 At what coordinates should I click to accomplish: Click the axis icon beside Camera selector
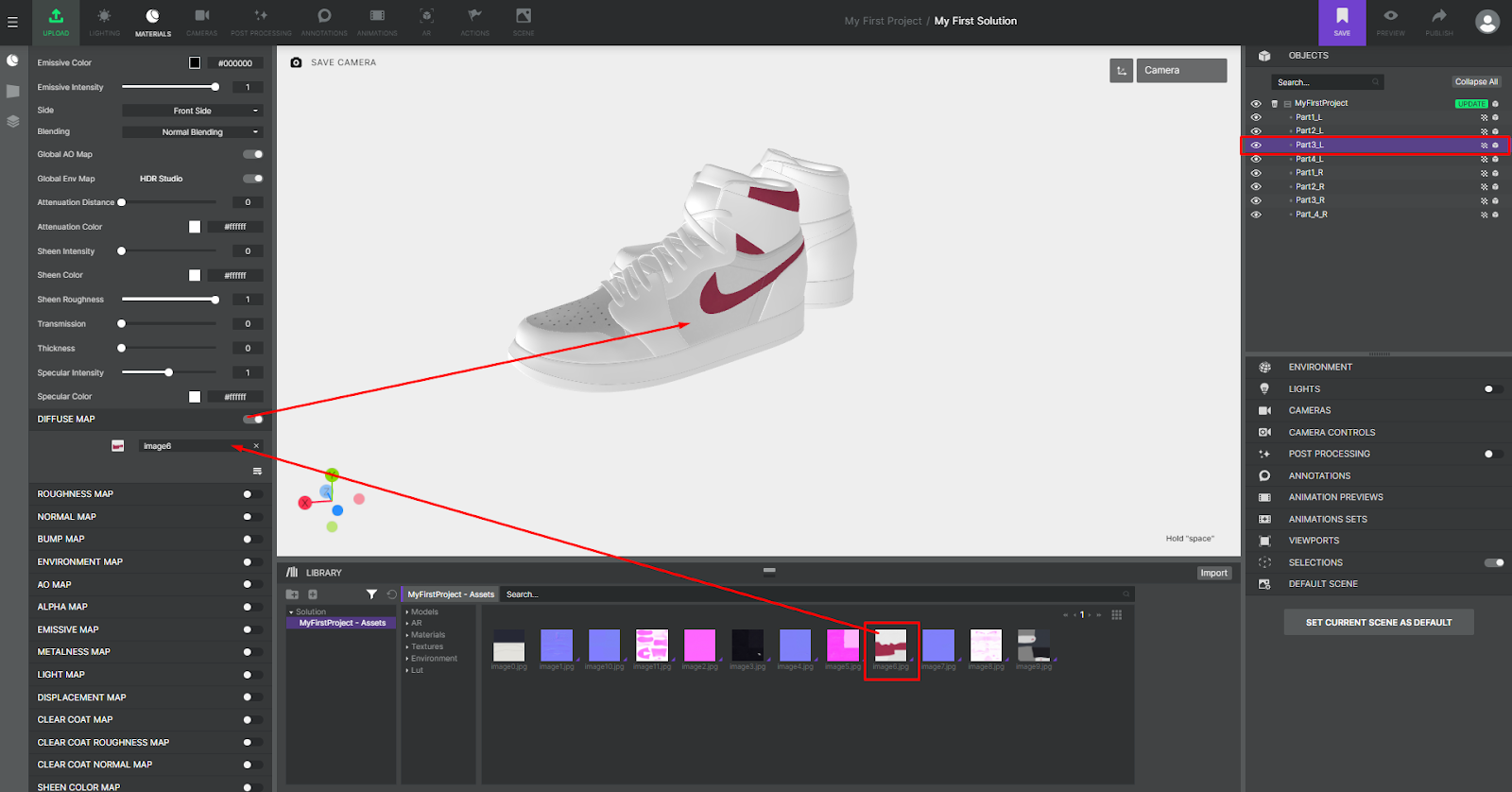[1122, 70]
